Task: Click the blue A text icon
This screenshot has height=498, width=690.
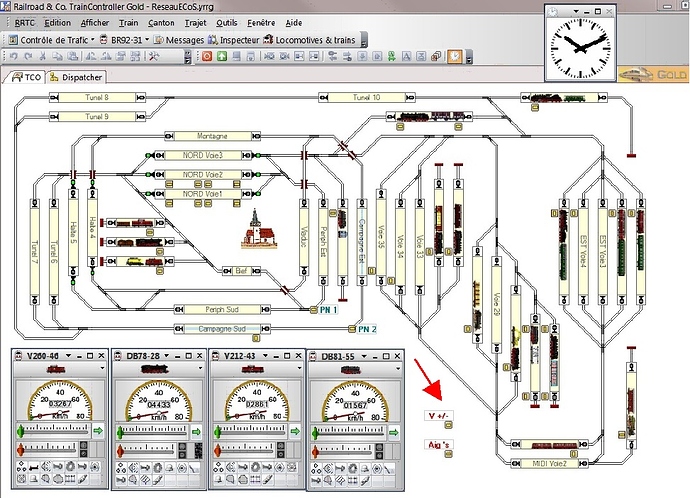Action: click(x=407, y=56)
